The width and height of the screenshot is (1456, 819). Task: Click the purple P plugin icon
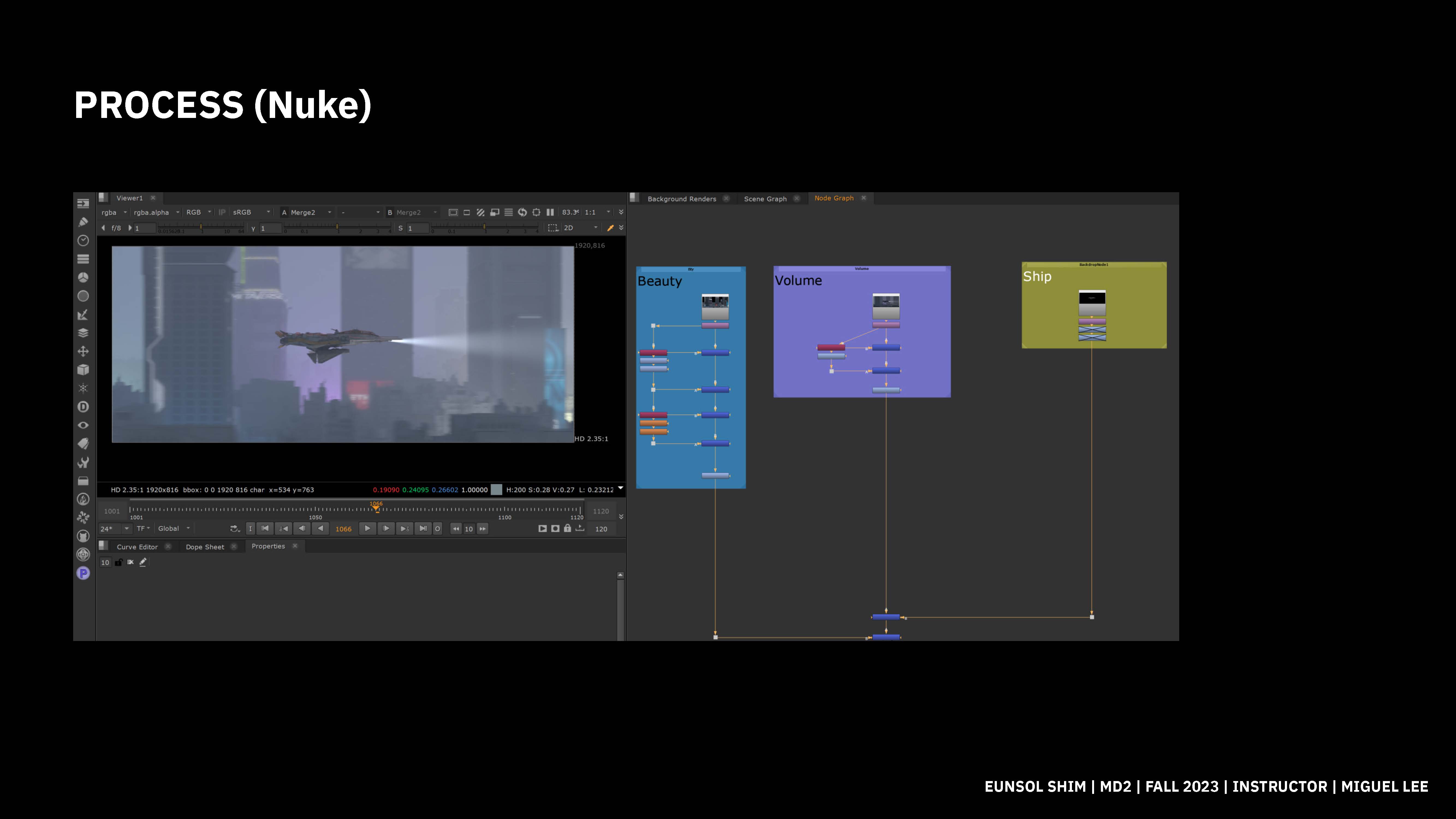pyautogui.click(x=83, y=573)
